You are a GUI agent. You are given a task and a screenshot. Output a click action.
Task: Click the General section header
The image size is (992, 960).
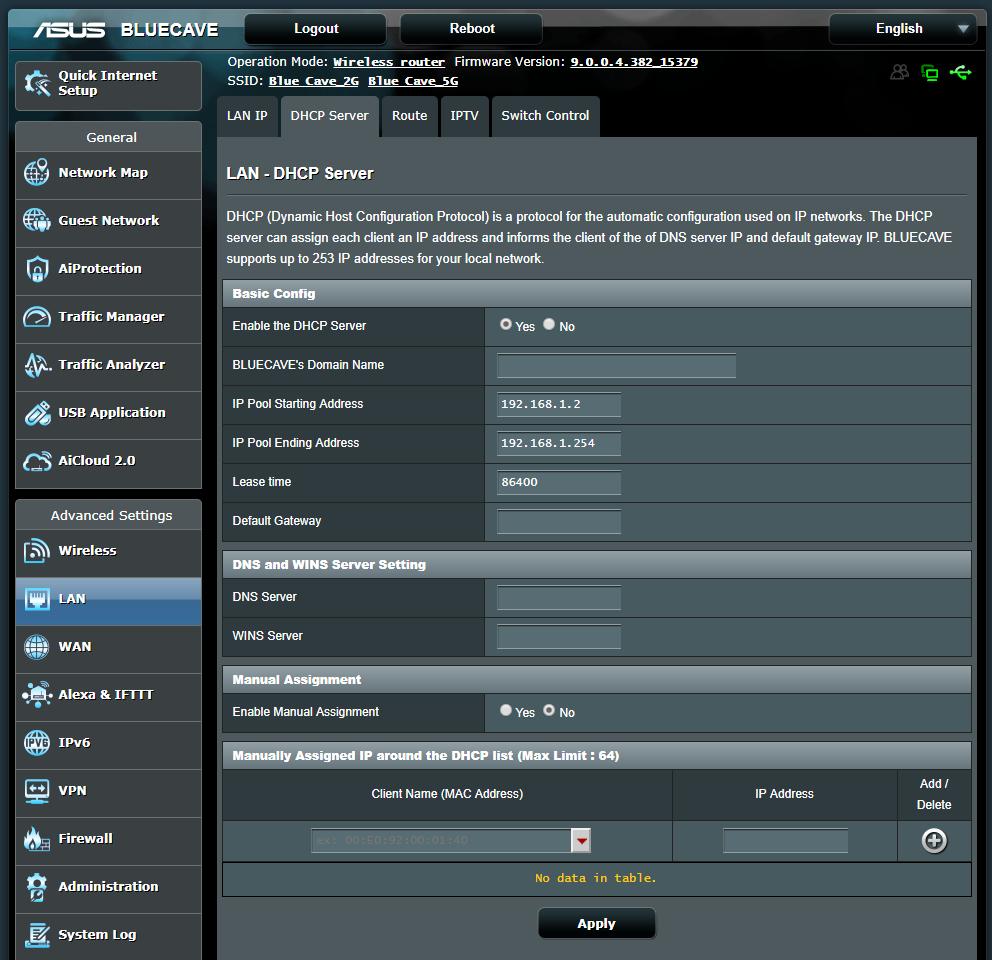[x=111, y=137]
